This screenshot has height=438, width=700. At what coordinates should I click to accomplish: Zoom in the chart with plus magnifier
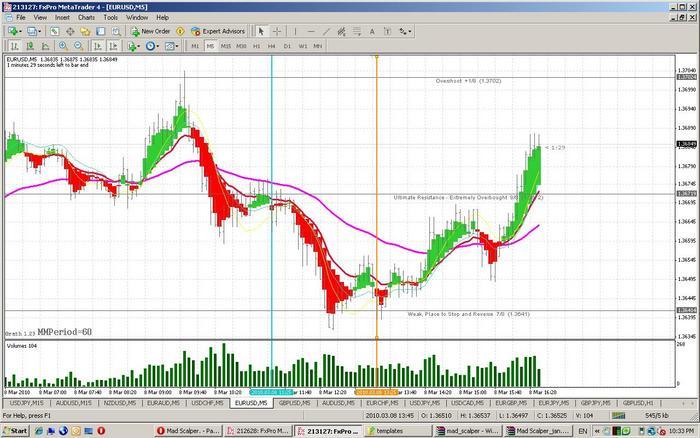[x=63, y=46]
